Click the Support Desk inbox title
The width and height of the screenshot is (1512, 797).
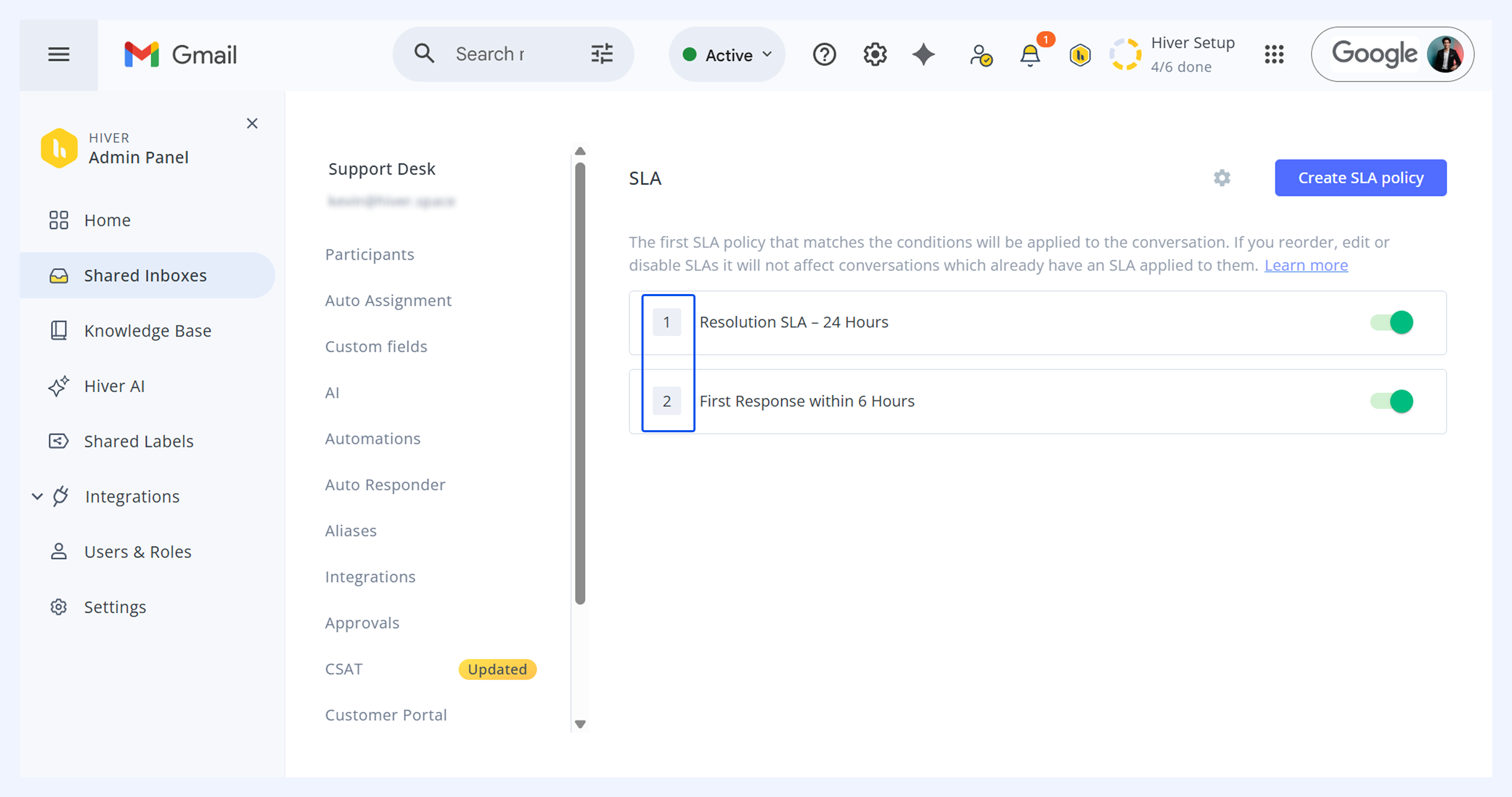pyautogui.click(x=382, y=169)
